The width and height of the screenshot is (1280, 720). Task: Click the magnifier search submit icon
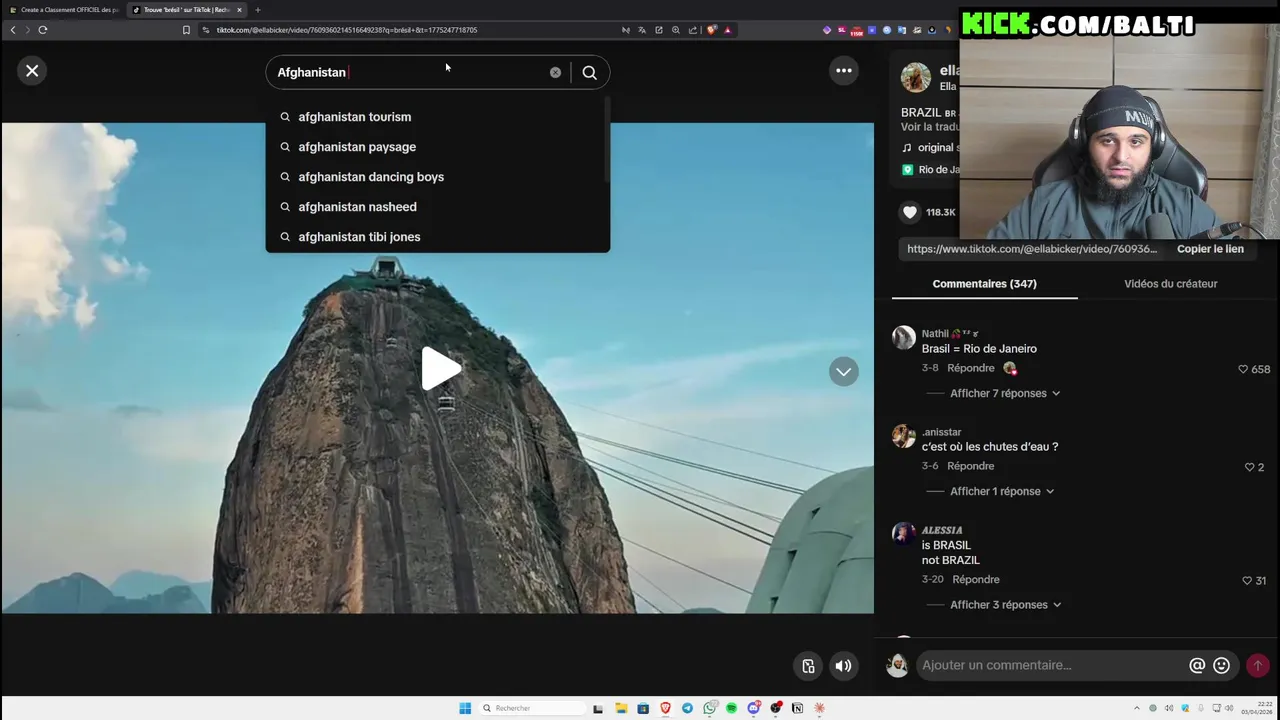pos(590,72)
